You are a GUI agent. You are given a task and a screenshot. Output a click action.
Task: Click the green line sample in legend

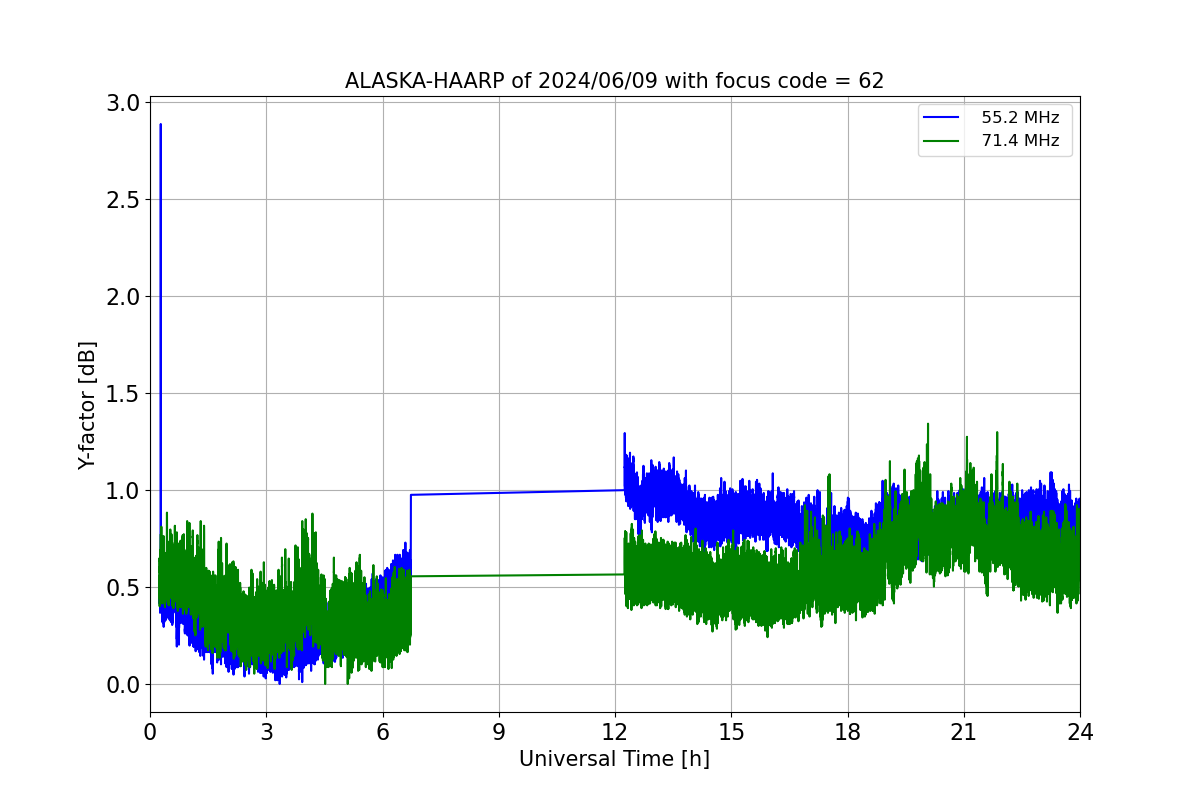point(941,142)
